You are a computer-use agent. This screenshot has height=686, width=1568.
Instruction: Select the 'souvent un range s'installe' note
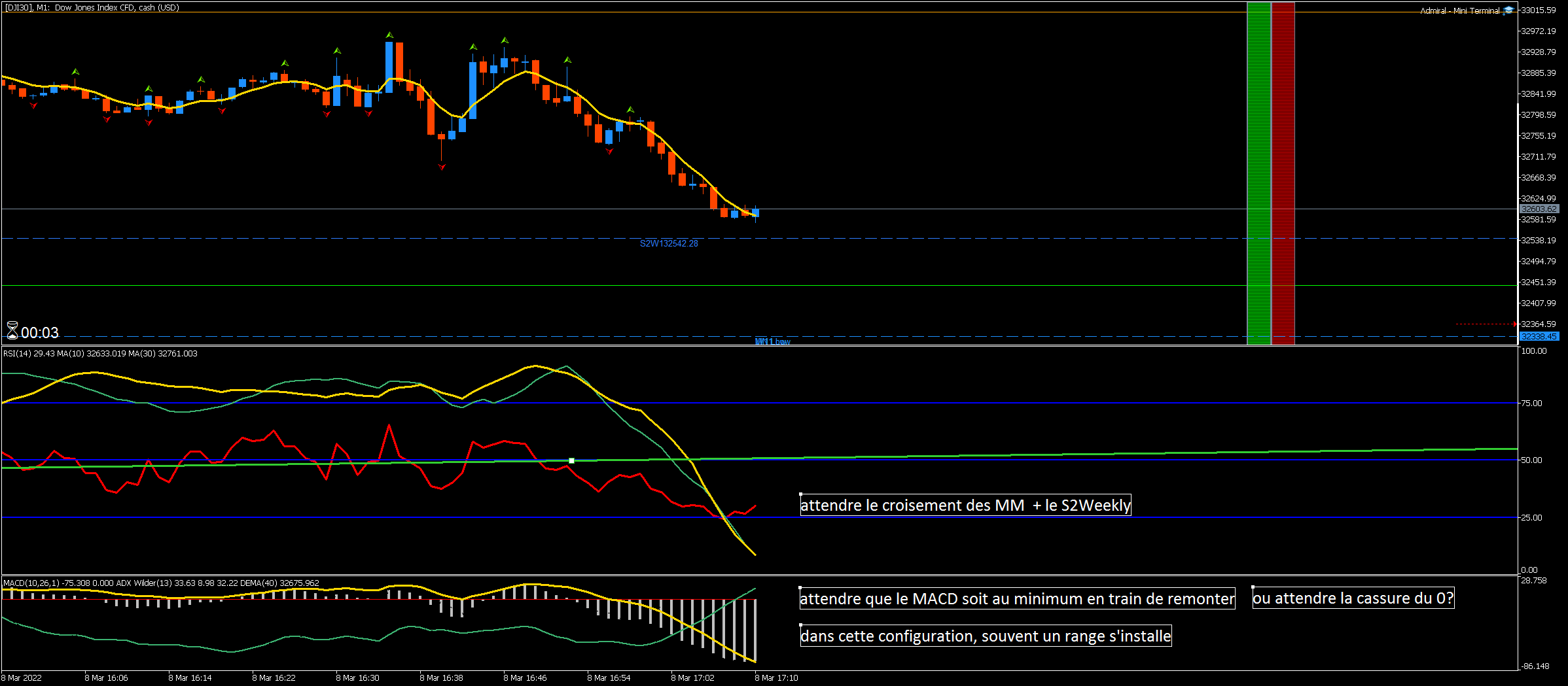986,636
